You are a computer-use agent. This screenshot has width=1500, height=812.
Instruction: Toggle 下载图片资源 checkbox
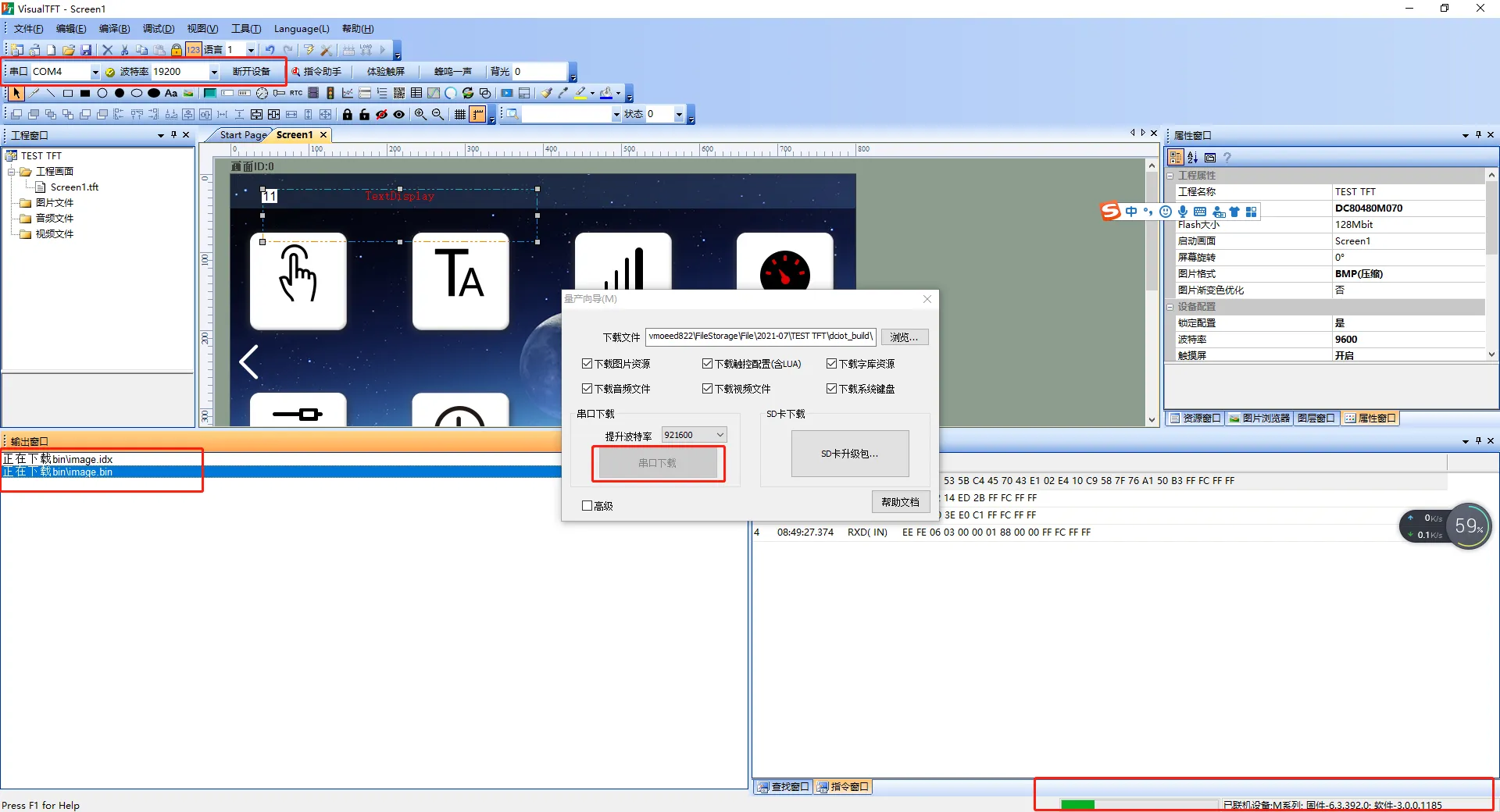[x=587, y=364]
